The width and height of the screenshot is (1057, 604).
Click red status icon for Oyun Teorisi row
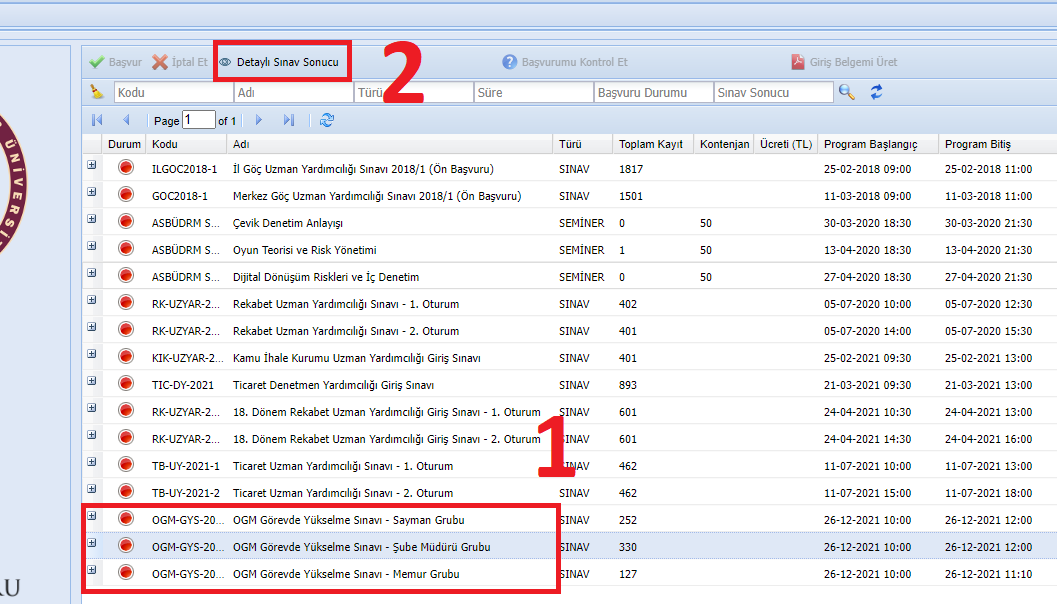click(x=125, y=248)
